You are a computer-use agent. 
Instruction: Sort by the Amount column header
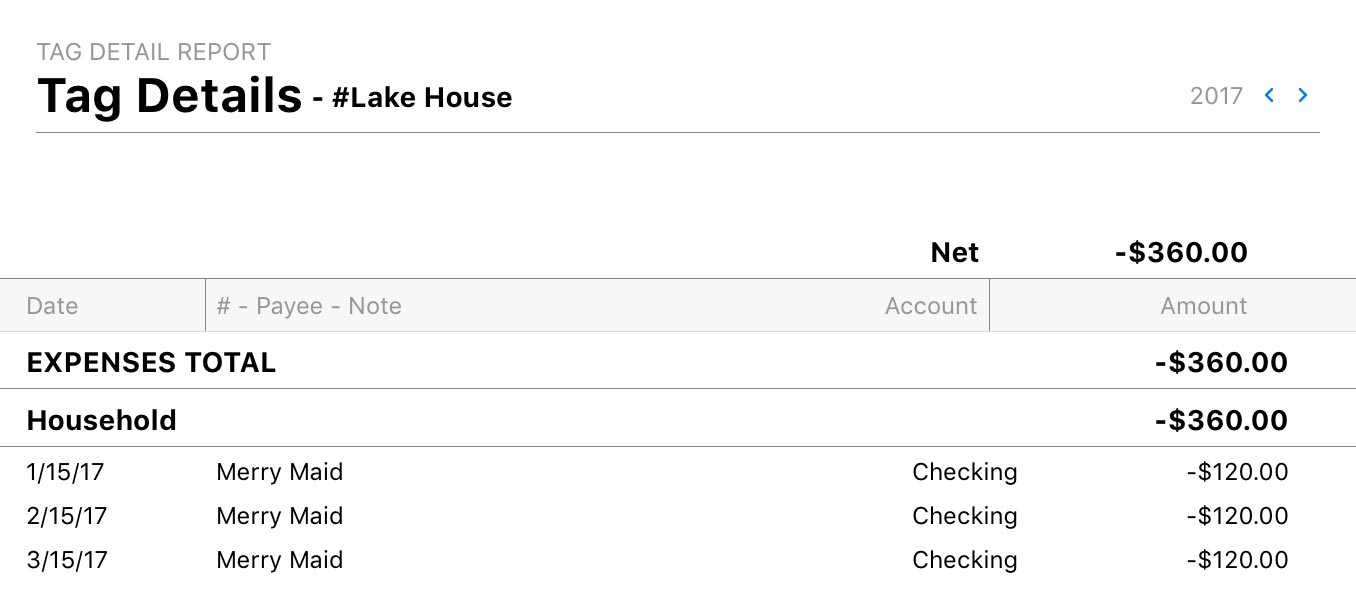[x=1203, y=306]
